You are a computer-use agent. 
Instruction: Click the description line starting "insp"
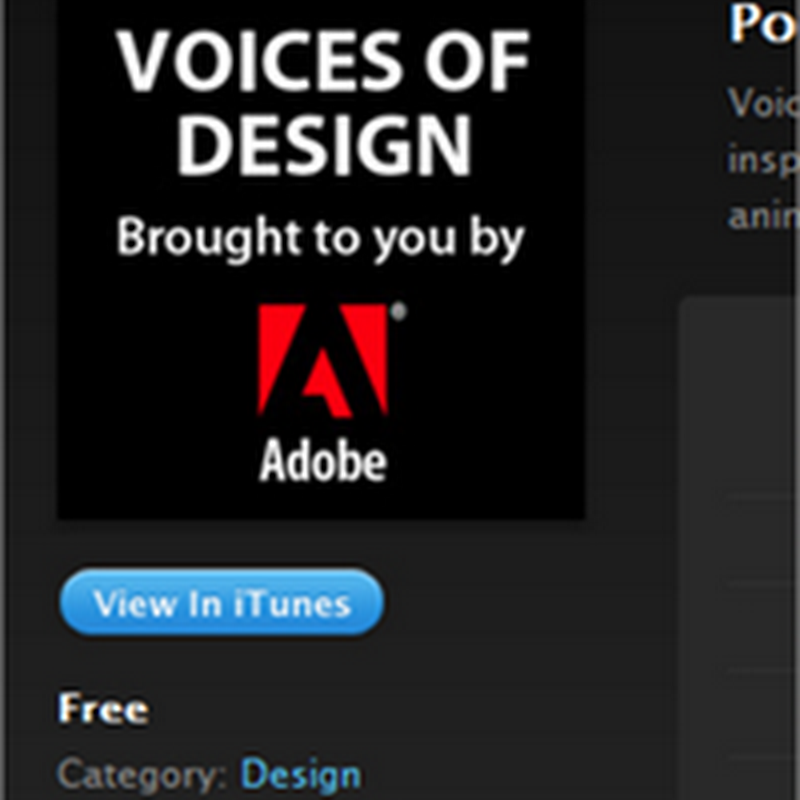(x=764, y=160)
